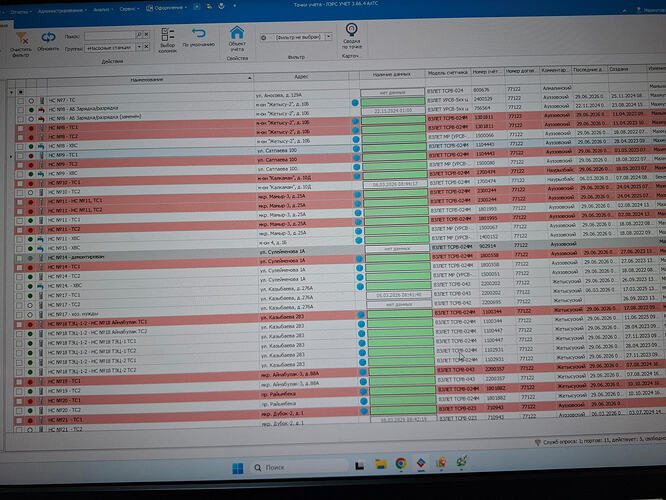Viewport: 666px width, 500px height.
Task: Click the search magnifier next to Поиск
Action: tap(138, 35)
